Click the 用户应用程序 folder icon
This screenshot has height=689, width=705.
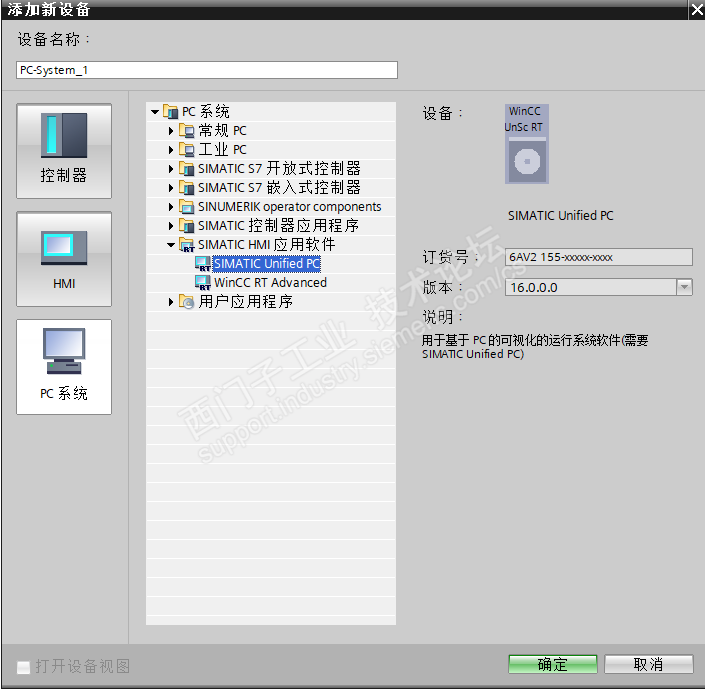pyautogui.click(x=187, y=301)
